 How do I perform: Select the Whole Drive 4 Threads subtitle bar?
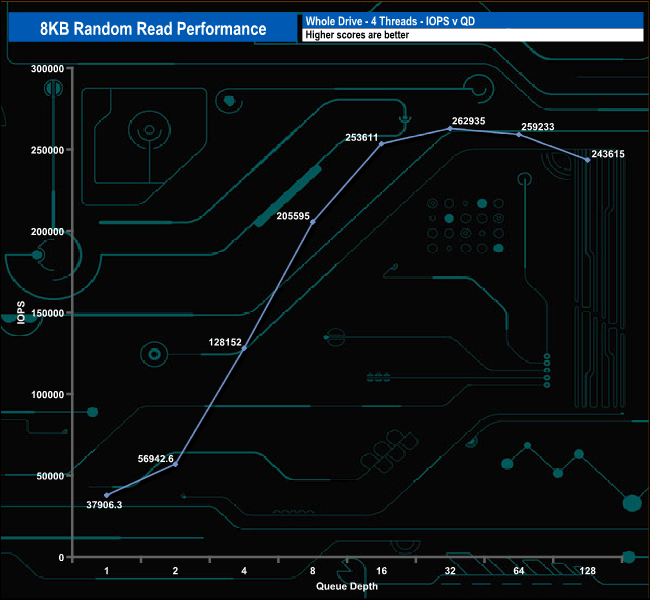click(471, 20)
